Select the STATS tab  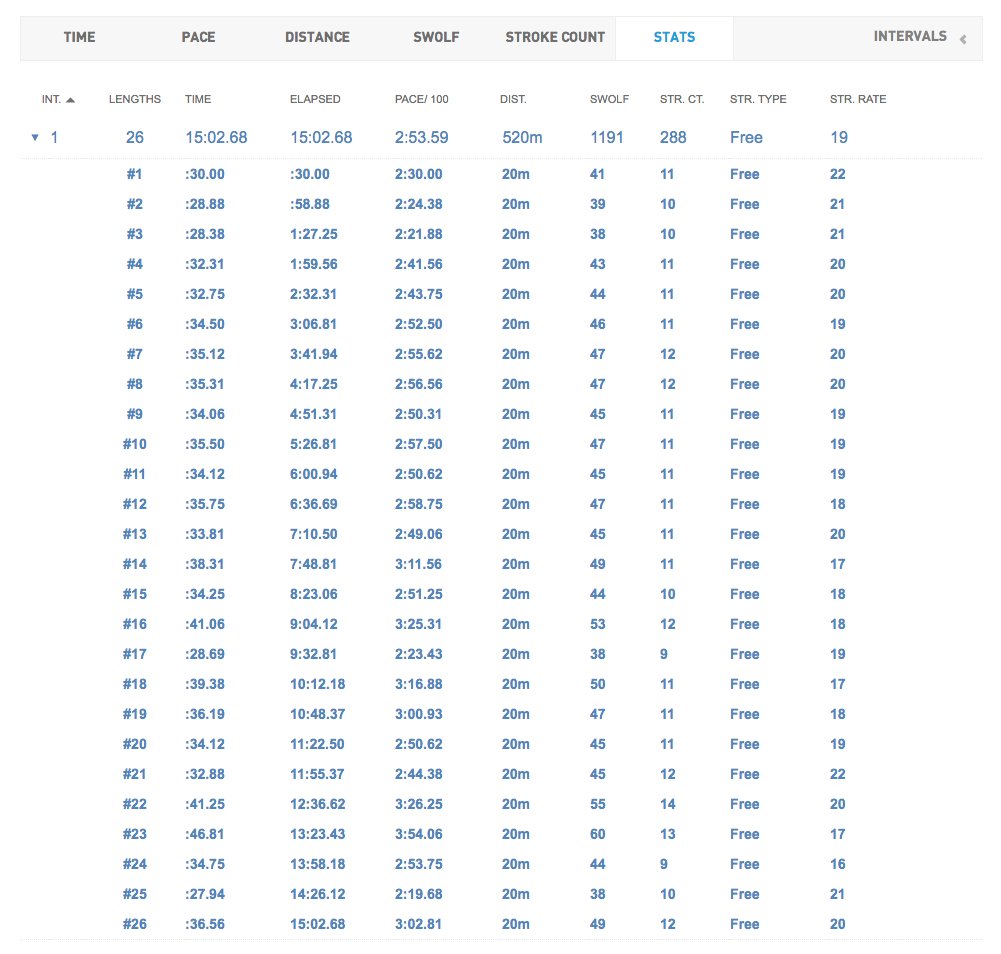[674, 37]
